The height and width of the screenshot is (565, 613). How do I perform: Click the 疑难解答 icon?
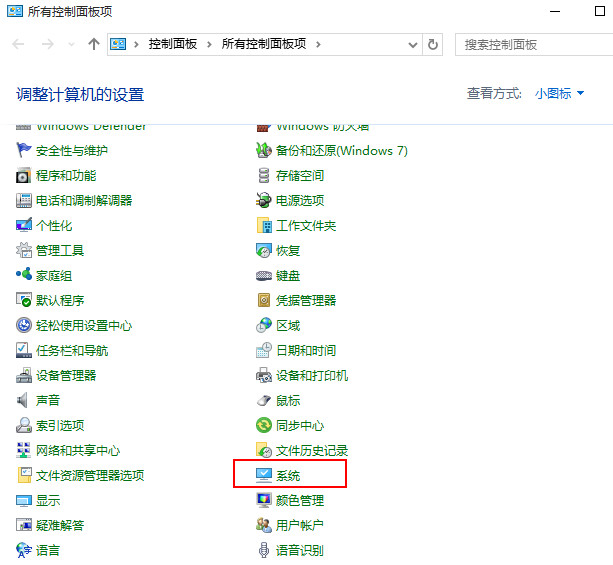click(x=23, y=526)
